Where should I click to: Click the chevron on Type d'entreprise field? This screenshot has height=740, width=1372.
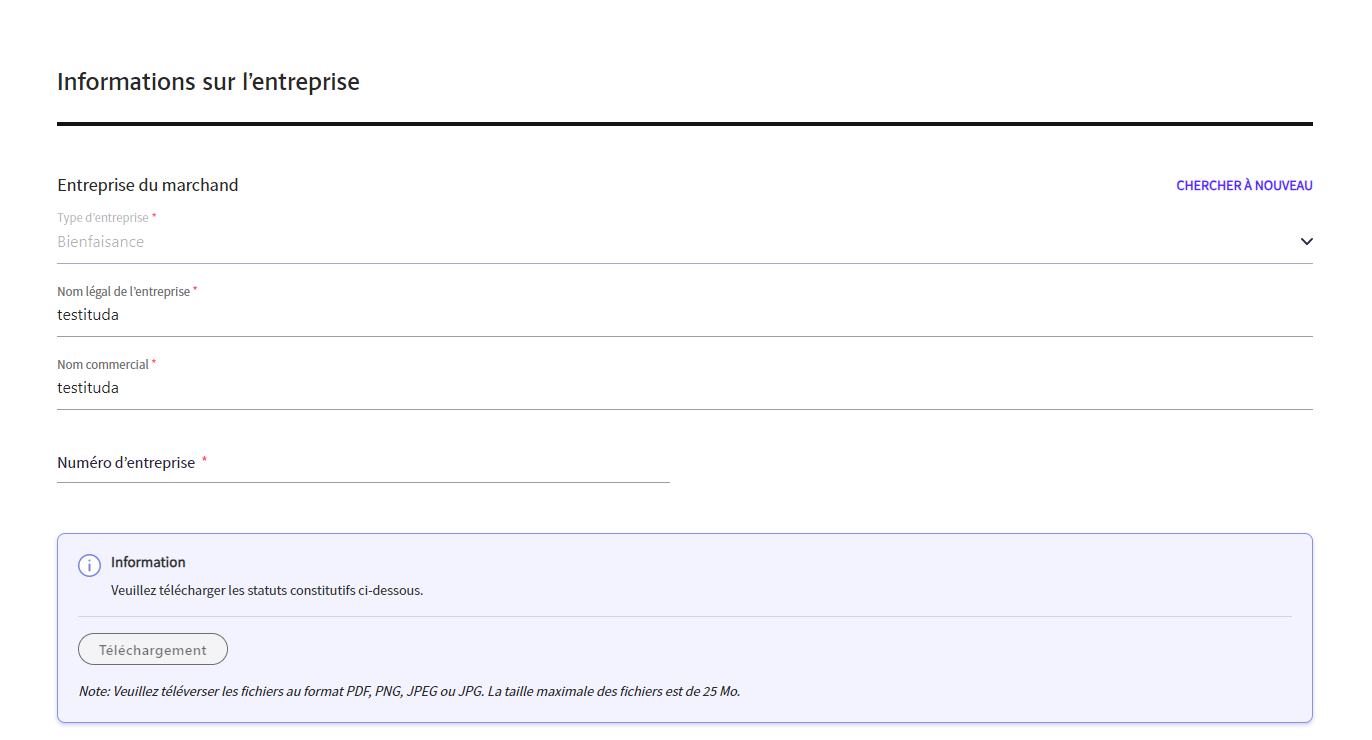(1305, 241)
